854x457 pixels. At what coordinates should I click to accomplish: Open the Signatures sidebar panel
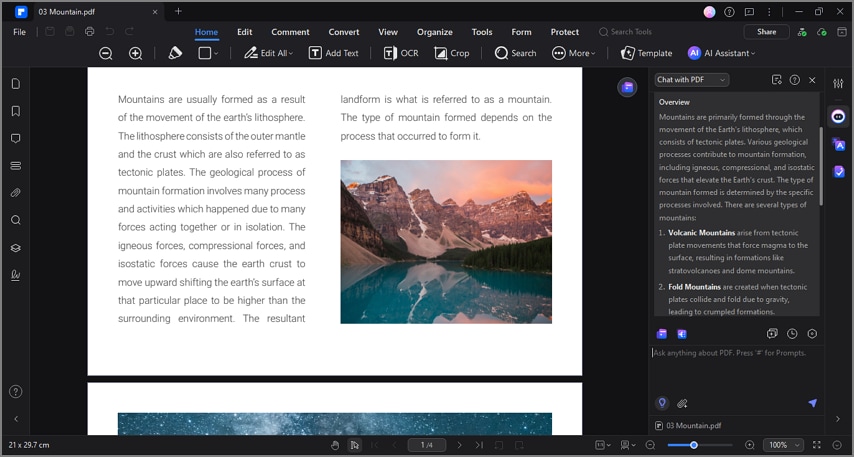coord(16,275)
